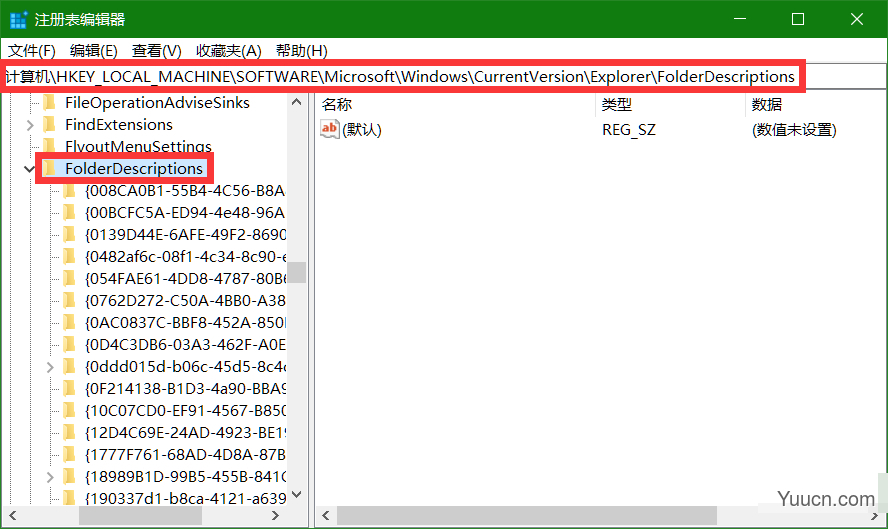Viewport: 888px width, 529px height.
Task: Click tree pane horizontal scroll right arrow
Action: point(275,515)
